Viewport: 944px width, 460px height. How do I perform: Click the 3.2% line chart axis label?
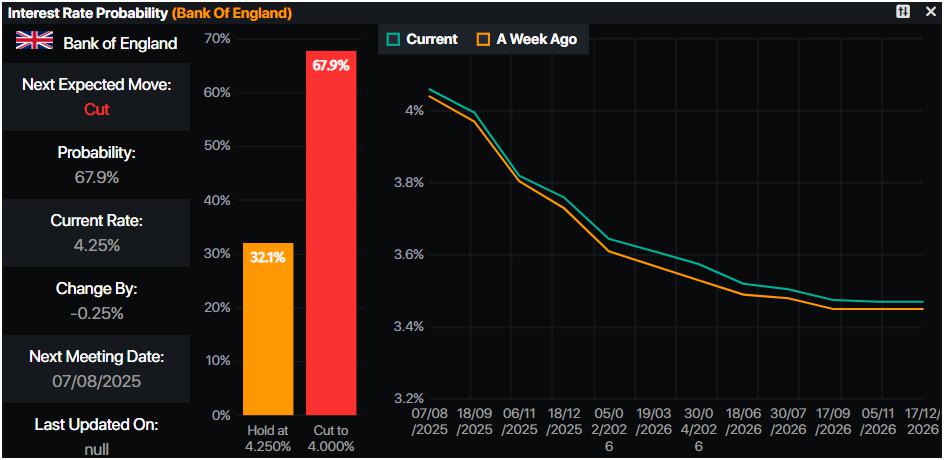[410, 399]
